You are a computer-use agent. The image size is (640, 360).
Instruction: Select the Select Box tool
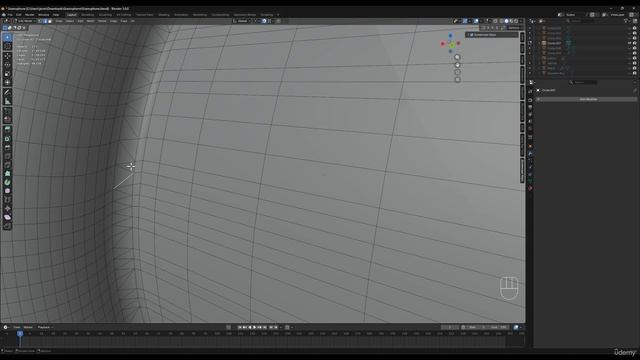[7, 38]
